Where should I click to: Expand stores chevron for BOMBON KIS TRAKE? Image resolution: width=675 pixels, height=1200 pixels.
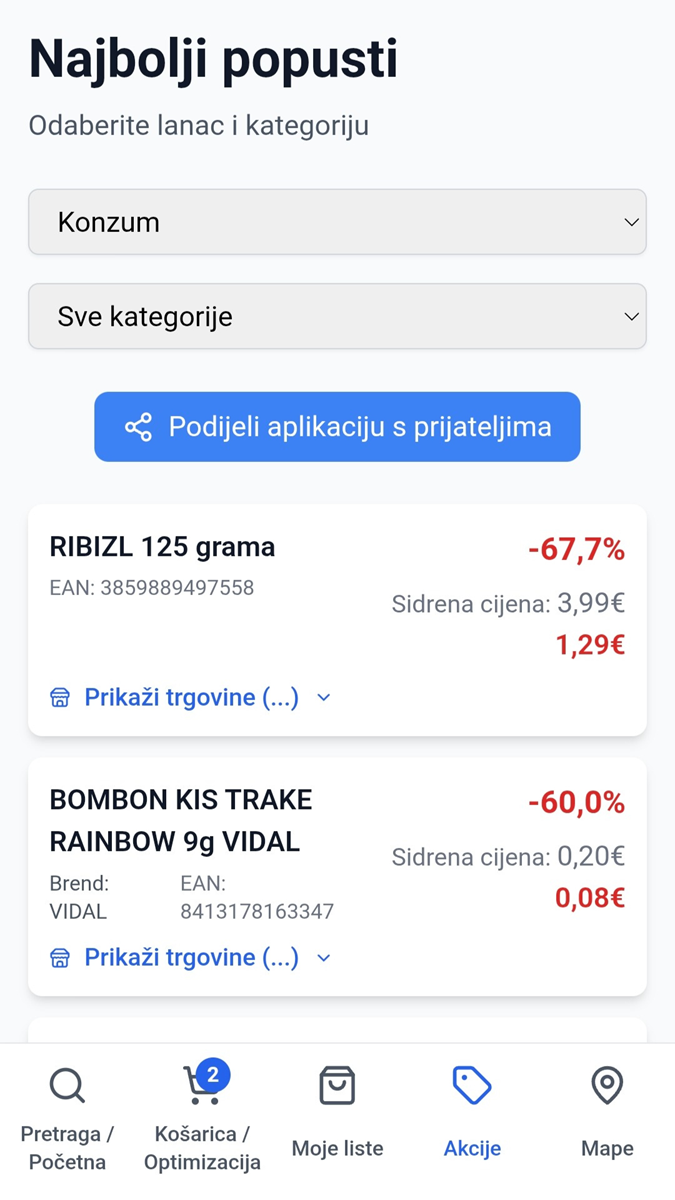[323, 958]
